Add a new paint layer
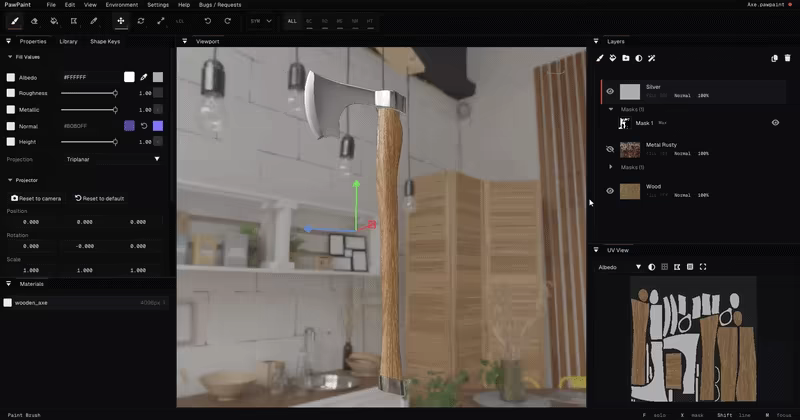 point(600,58)
